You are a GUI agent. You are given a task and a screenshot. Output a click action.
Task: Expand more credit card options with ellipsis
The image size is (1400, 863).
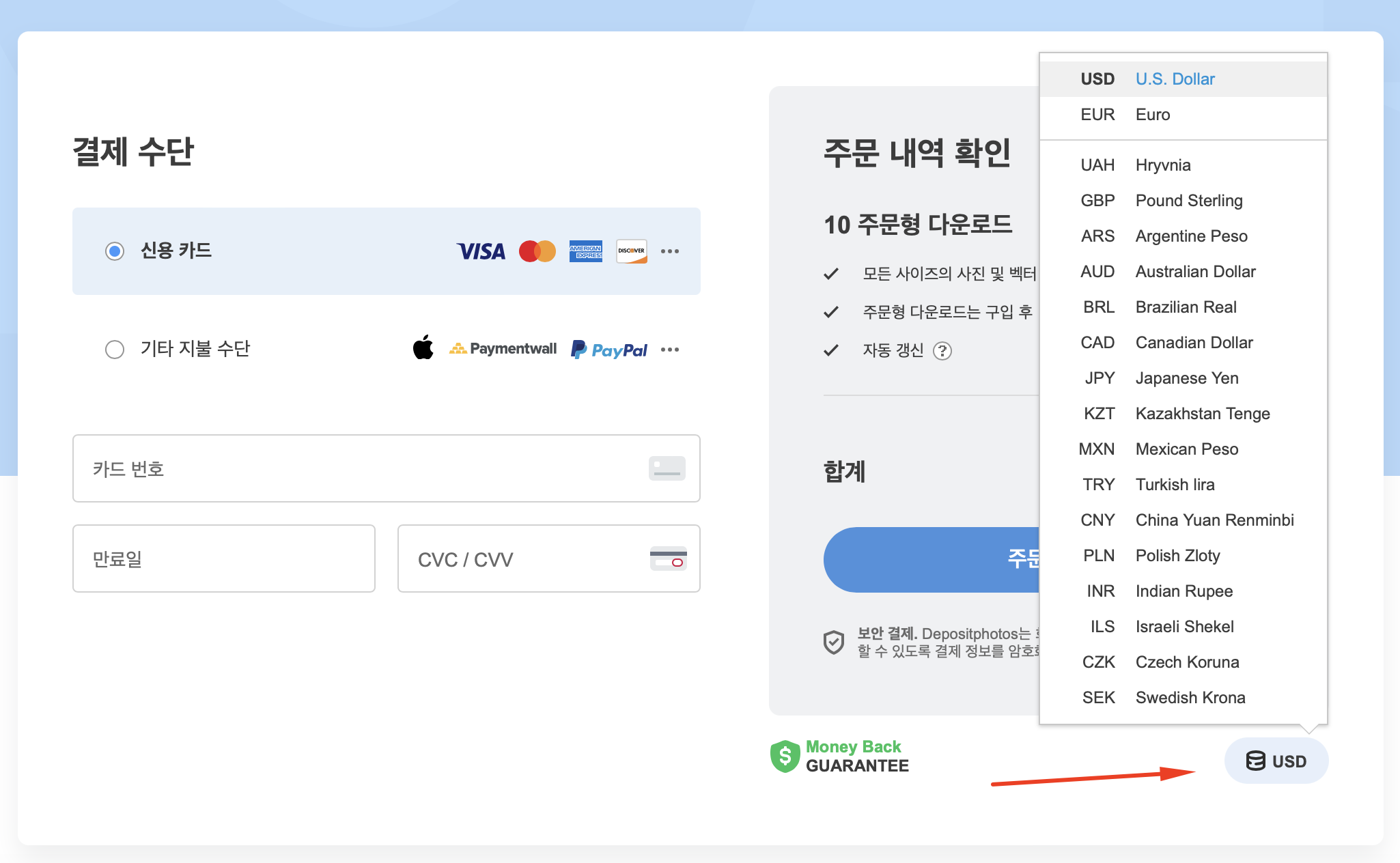click(x=670, y=251)
